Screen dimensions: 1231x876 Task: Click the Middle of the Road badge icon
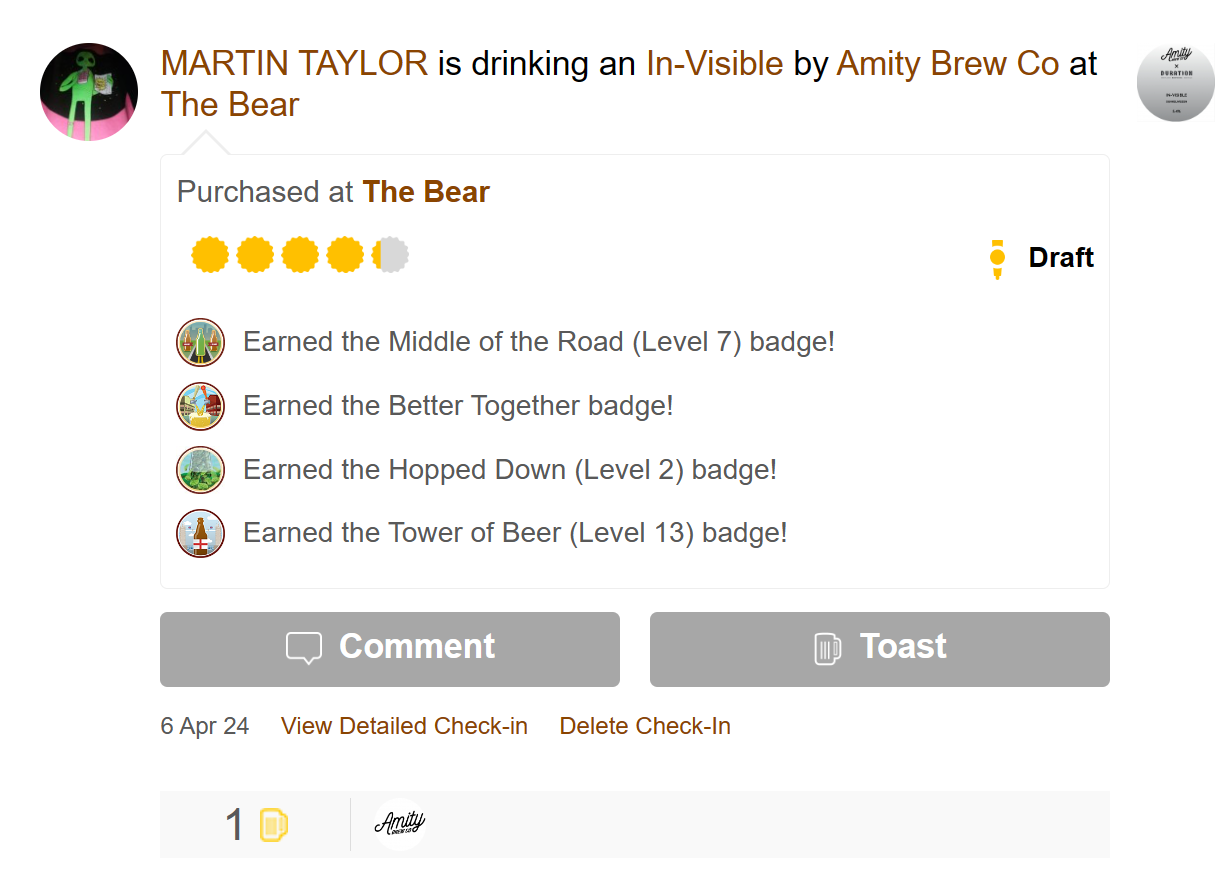coord(200,343)
